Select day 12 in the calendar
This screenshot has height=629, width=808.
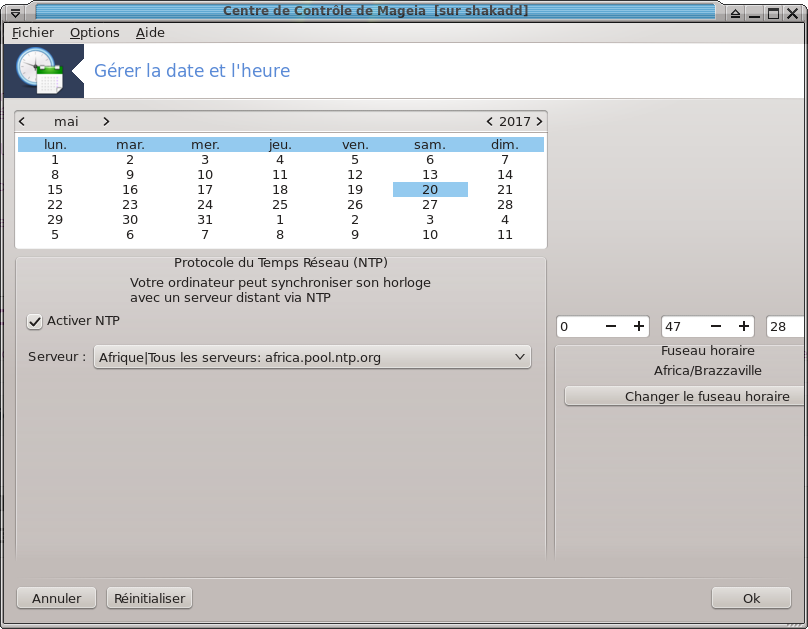point(355,175)
